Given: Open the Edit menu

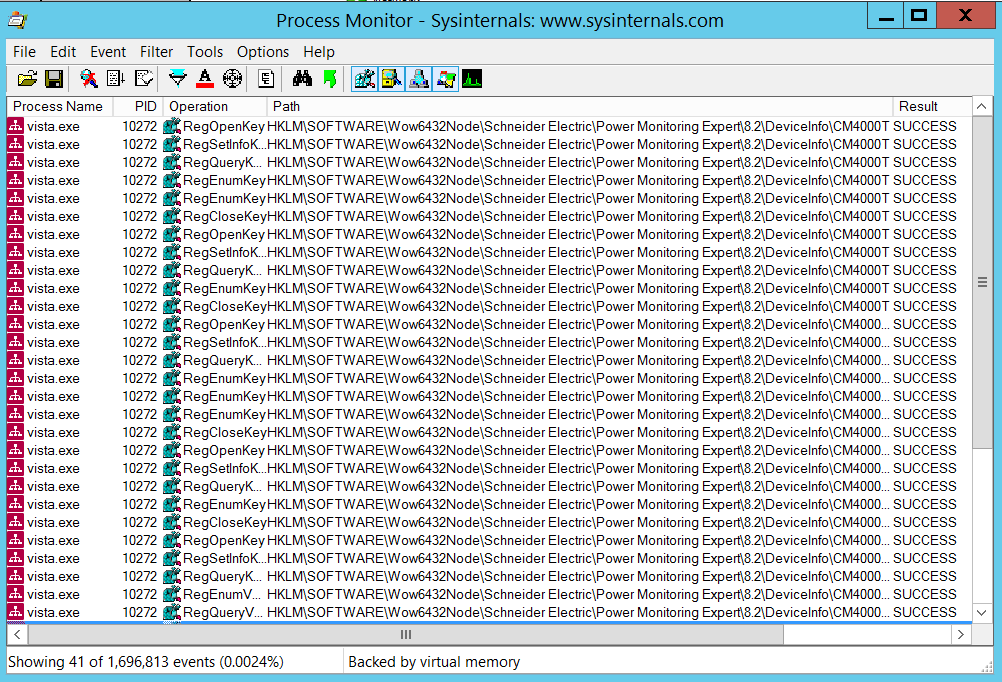Looking at the screenshot, I should tap(63, 52).
